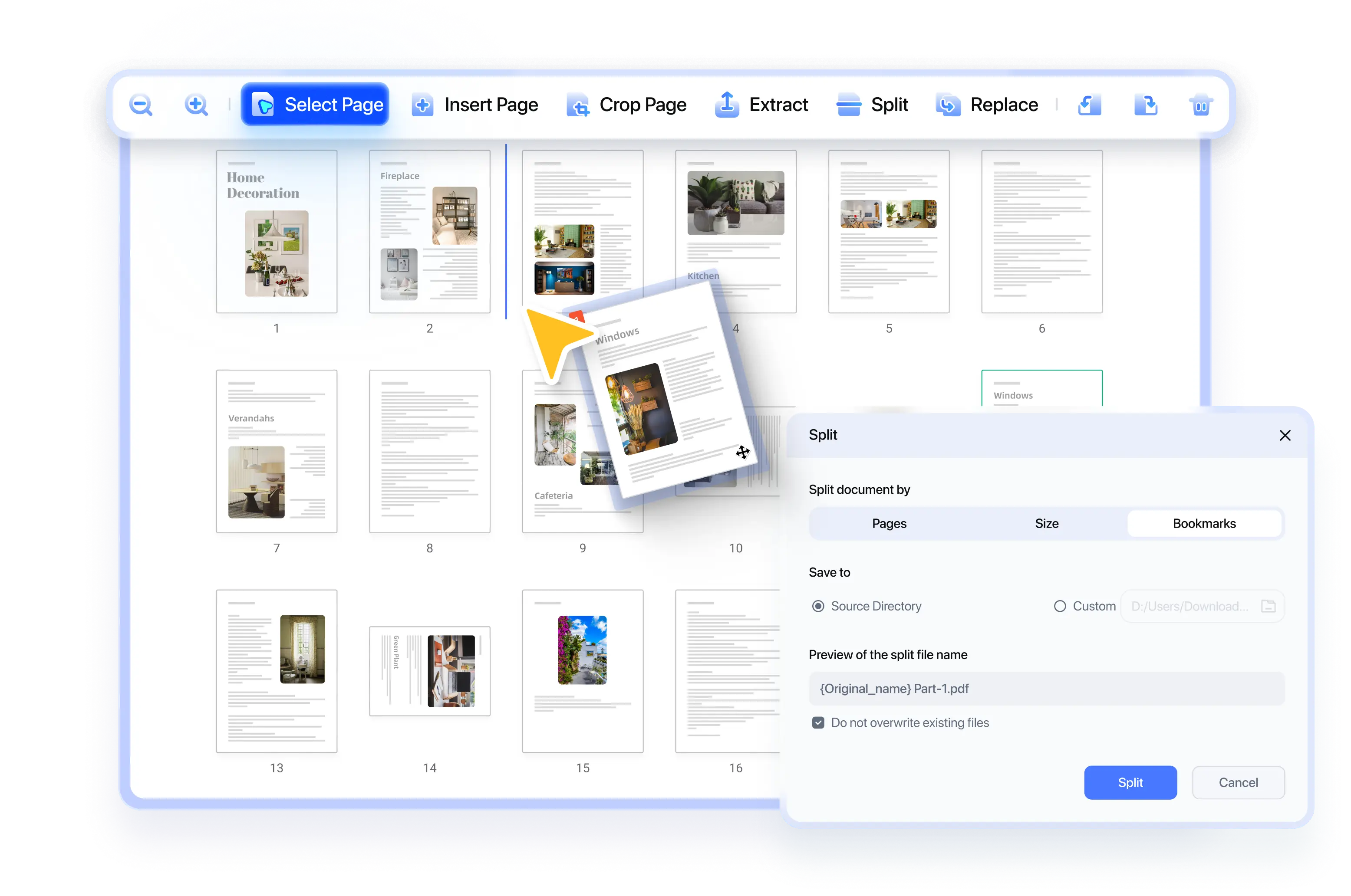The height and width of the screenshot is (896, 1351).
Task: Select the Bookmarks split option
Action: 1204,523
